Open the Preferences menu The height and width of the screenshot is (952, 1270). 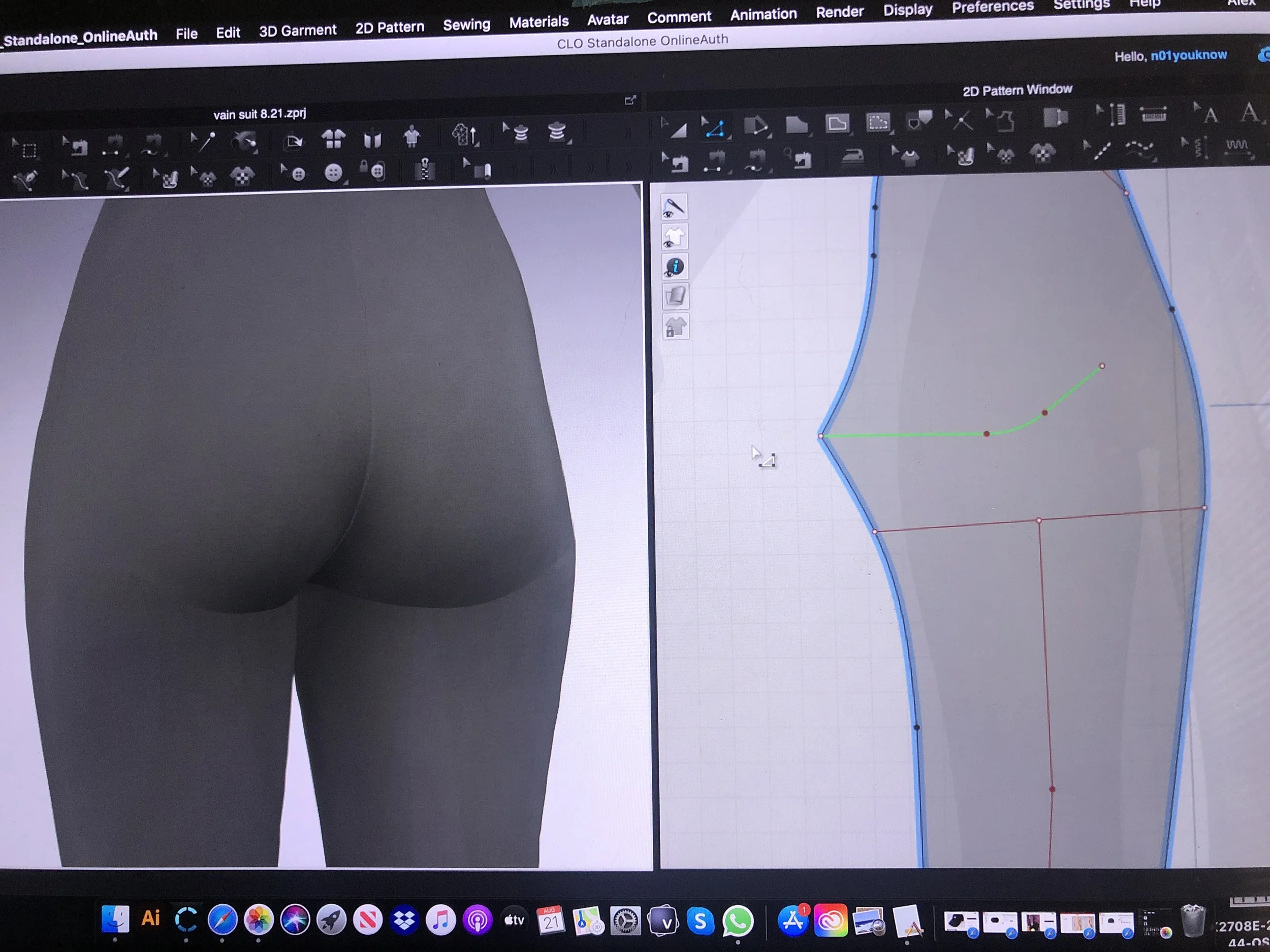coord(992,7)
